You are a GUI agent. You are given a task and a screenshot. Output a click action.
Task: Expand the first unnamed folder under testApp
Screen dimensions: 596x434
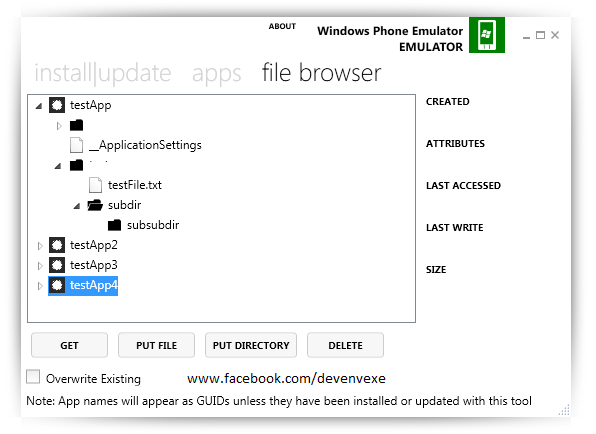pyautogui.click(x=59, y=125)
